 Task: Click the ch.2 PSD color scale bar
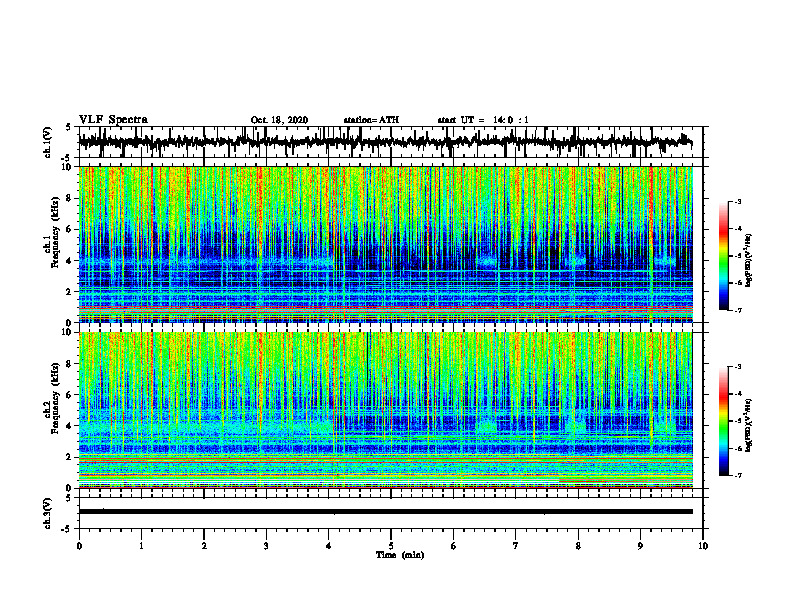724,421
